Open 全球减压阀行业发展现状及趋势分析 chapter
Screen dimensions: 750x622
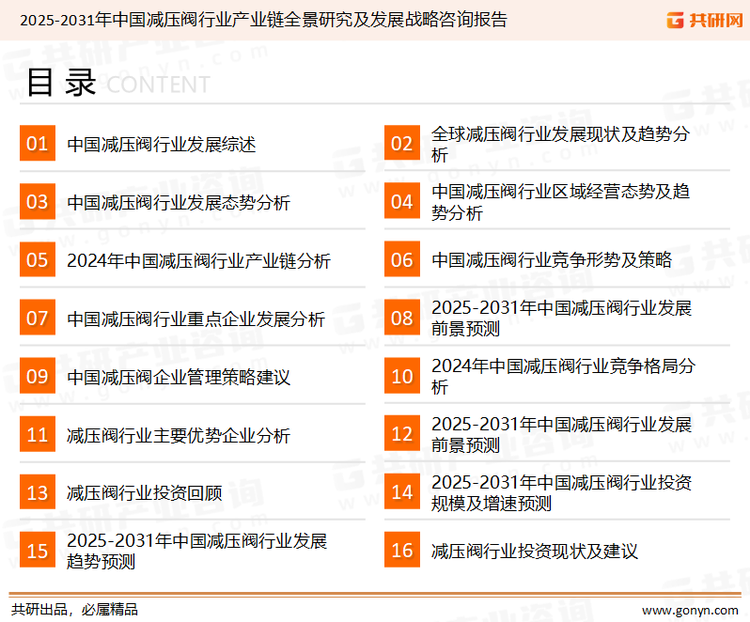click(x=560, y=144)
